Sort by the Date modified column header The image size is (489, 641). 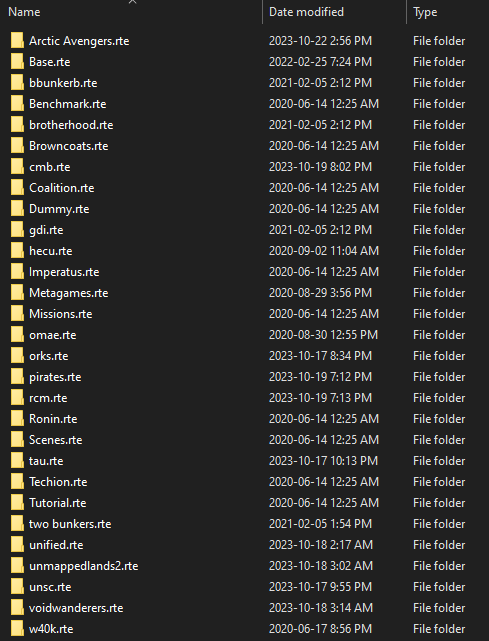[x=306, y=12]
